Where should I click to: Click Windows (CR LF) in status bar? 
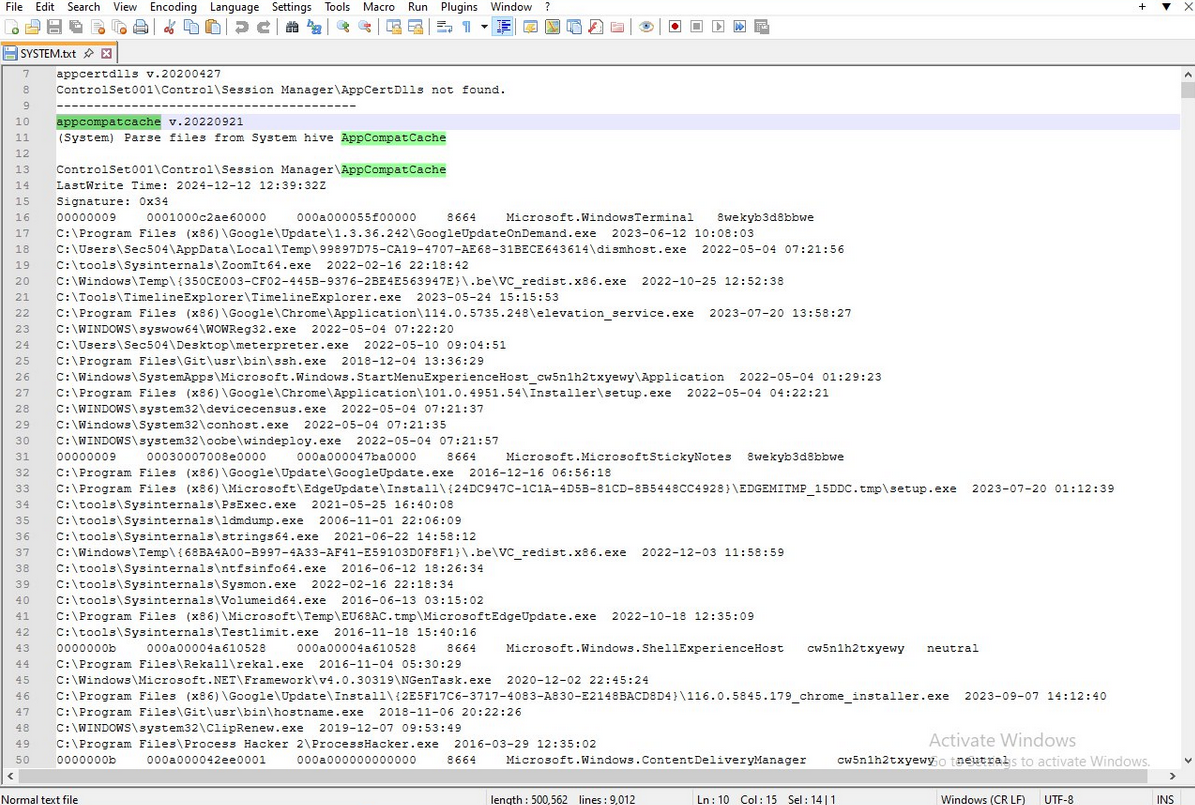click(982, 798)
